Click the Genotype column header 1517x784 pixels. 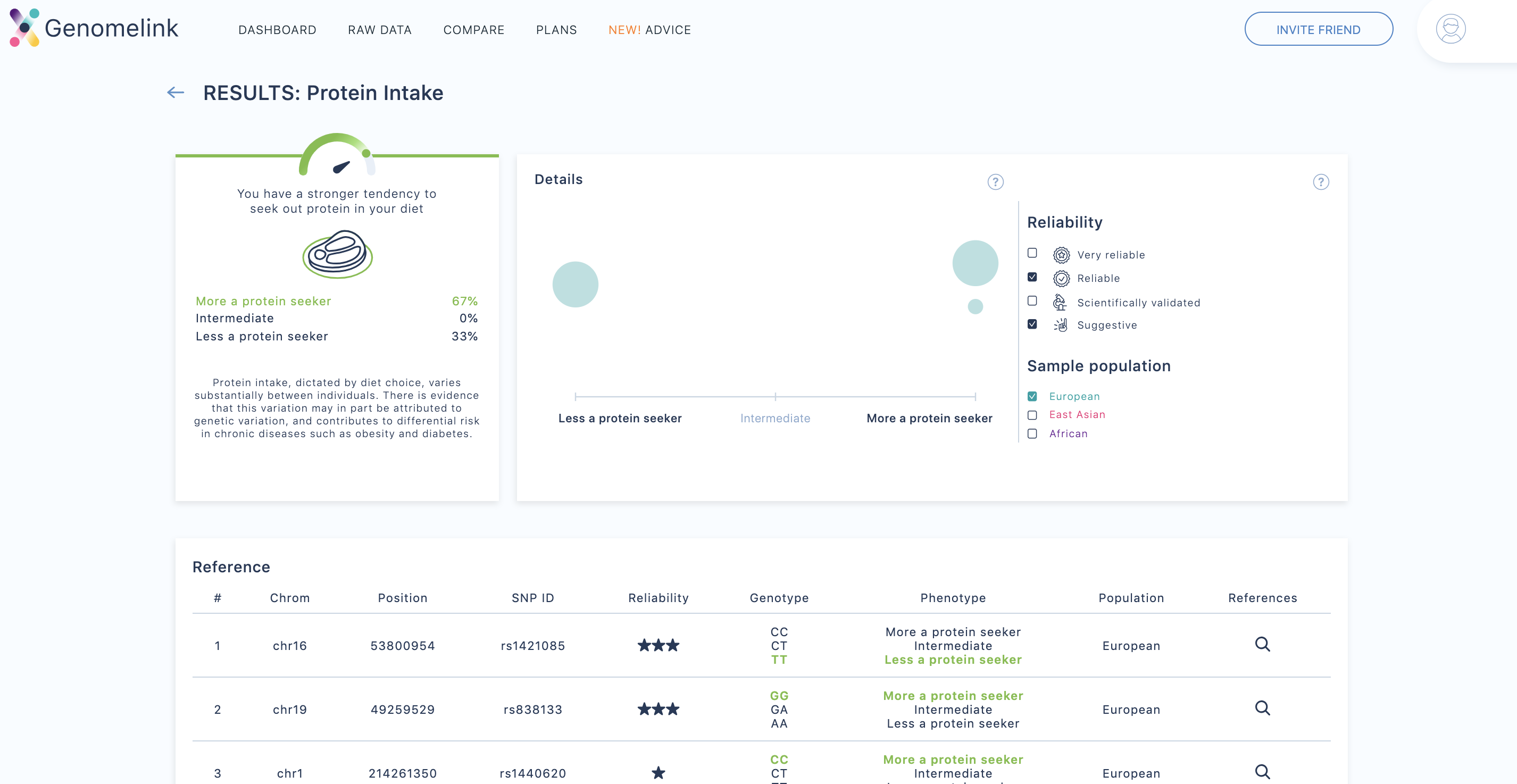tap(779, 598)
